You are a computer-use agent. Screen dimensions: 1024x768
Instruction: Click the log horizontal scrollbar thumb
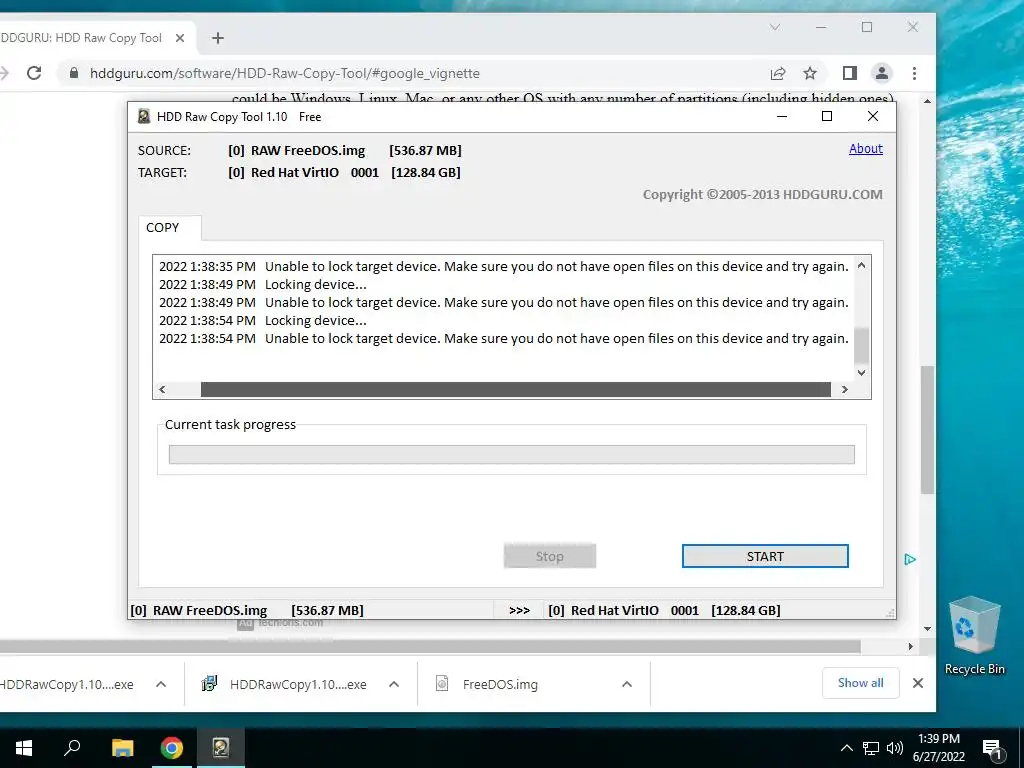[515, 389]
